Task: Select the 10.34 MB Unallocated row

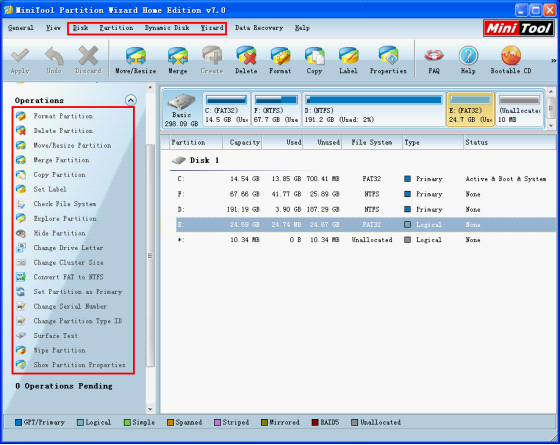Action: click(358, 240)
